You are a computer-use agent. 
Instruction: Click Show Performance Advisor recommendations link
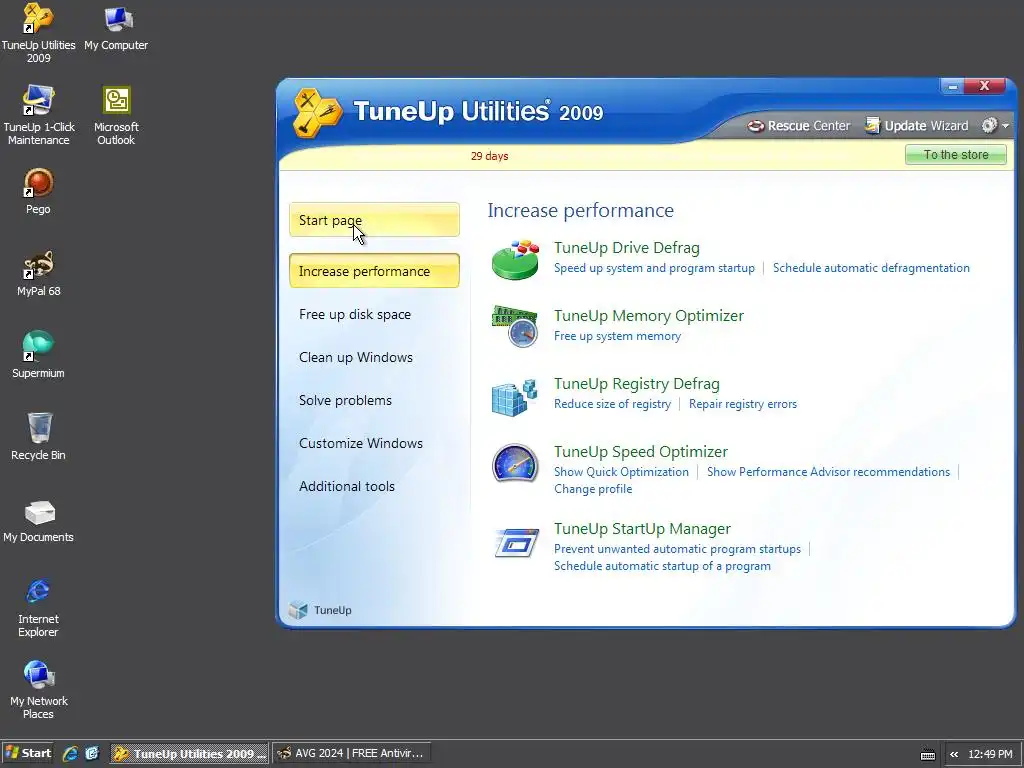coord(828,472)
